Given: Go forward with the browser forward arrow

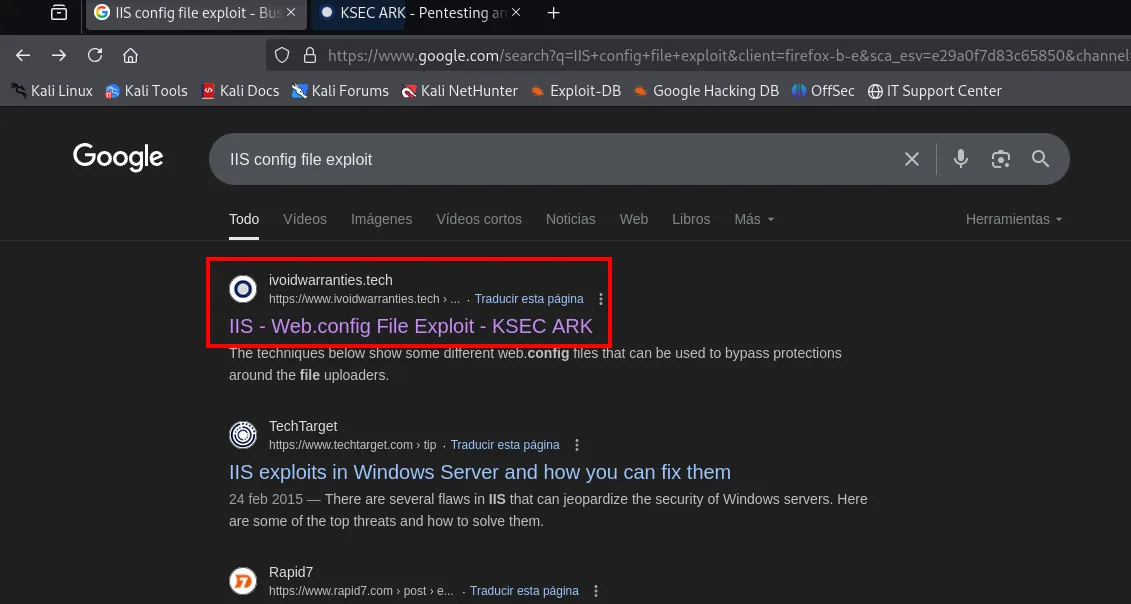Looking at the screenshot, I should [59, 56].
